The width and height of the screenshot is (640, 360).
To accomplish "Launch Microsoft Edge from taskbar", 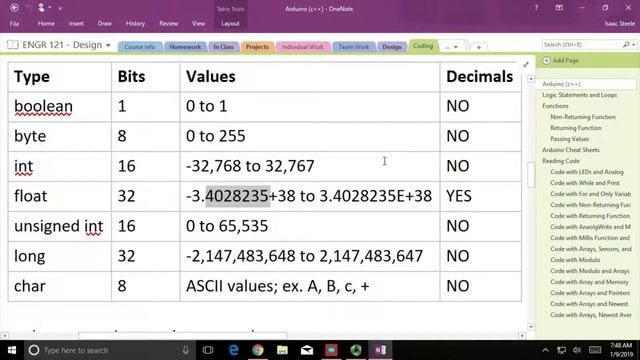I will tap(233, 350).
